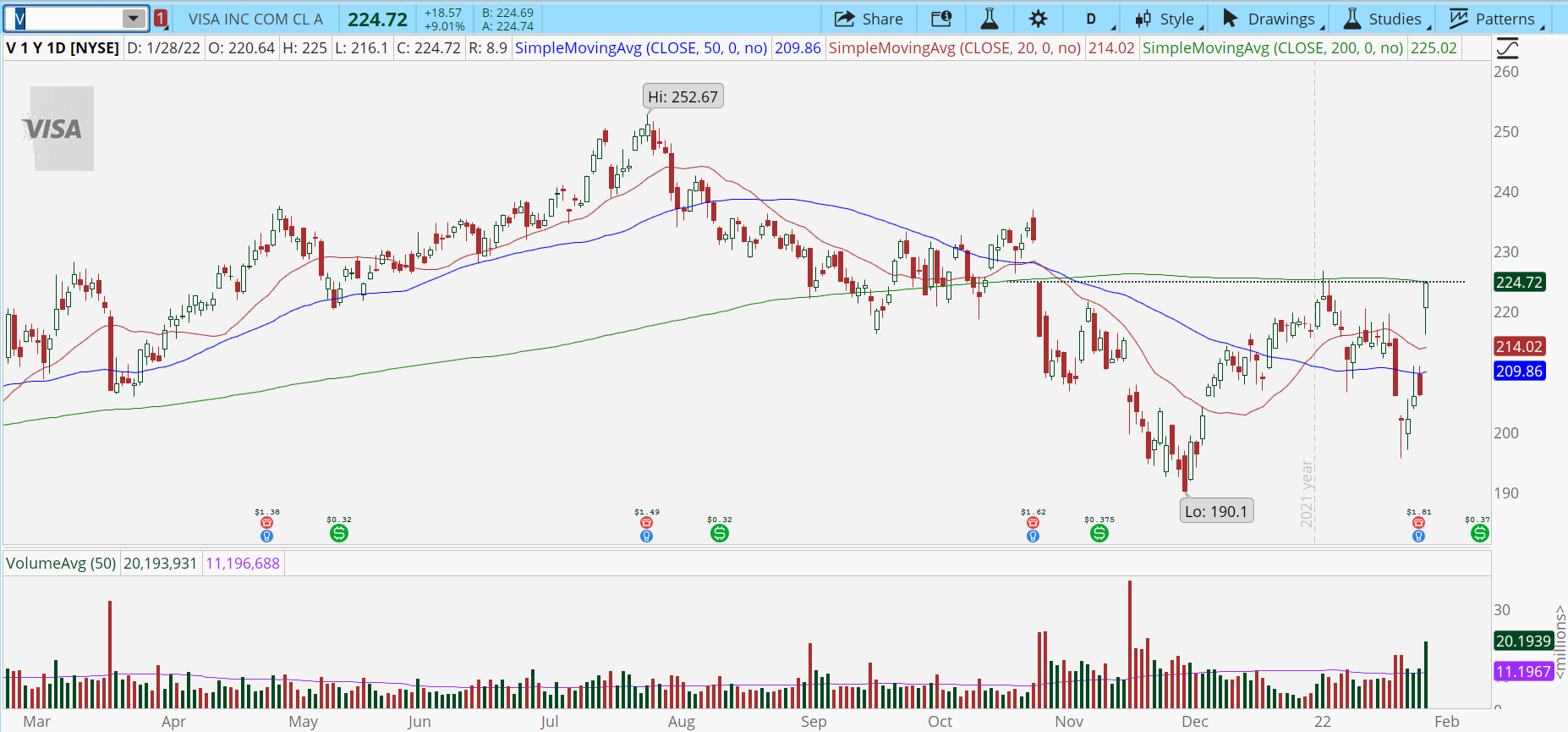Click the green dividend icon labeled $0.375

(x=1099, y=533)
